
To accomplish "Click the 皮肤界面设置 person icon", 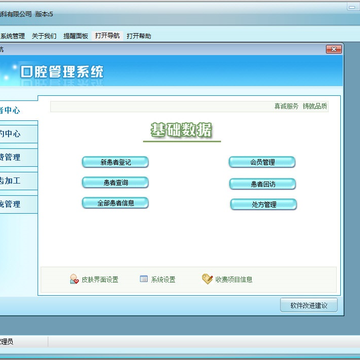I will pyautogui.click(x=74, y=279).
